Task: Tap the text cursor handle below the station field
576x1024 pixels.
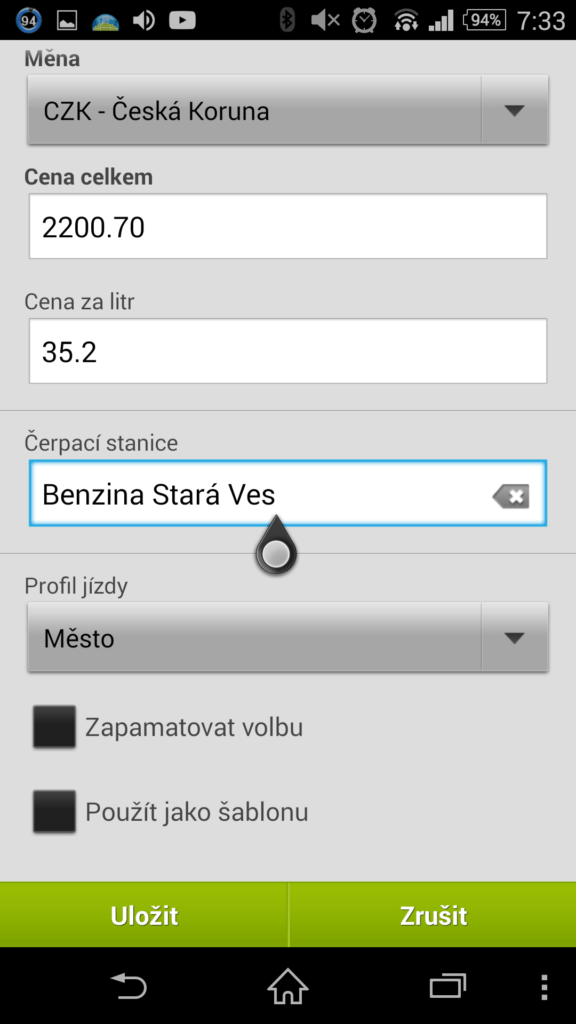Action: tap(276, 547)
